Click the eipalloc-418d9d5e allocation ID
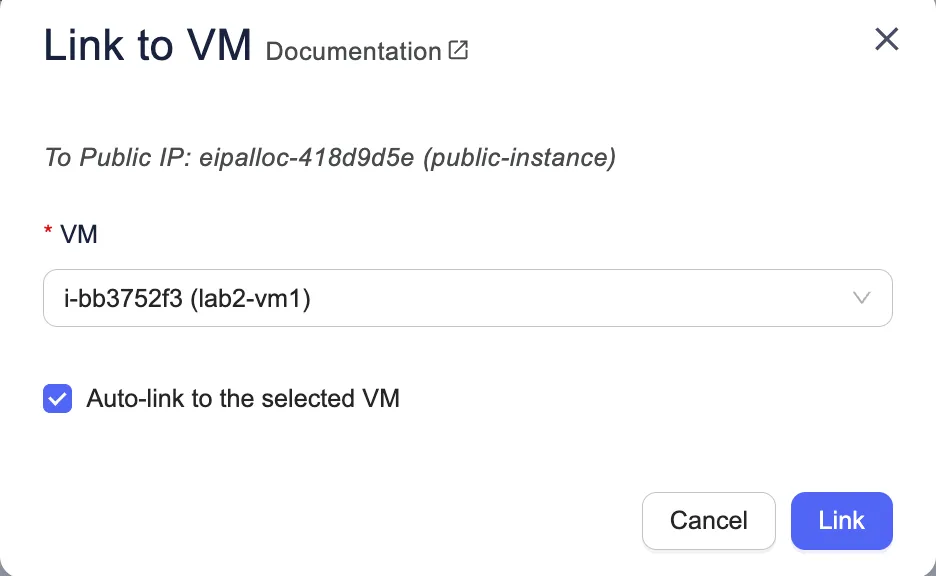This screenshot has height=576, width=936. point(307,158)
